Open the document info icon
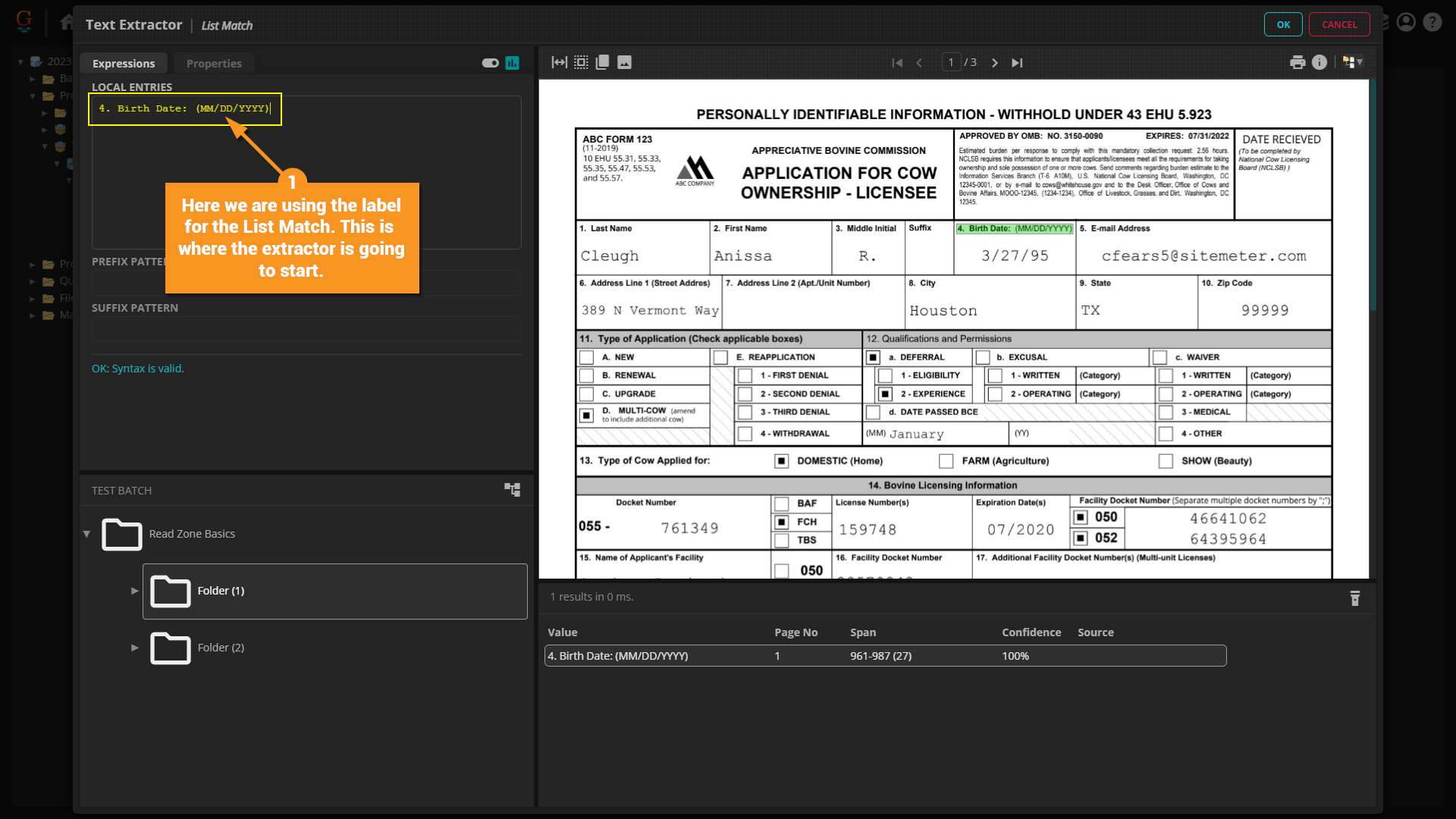This screenshot has width=1456, height=819. coord(1319,63)
